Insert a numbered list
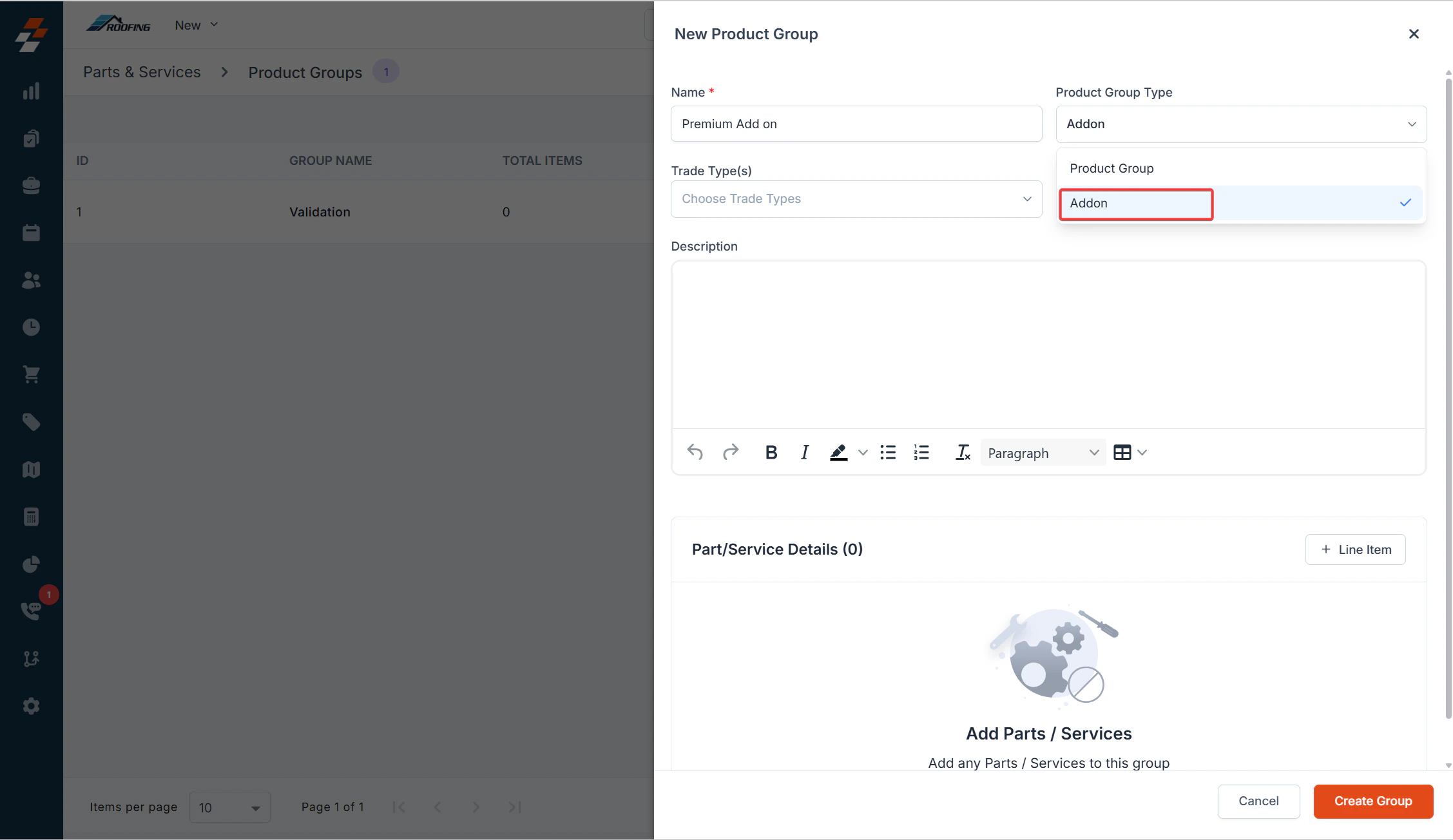Image resolution: width=1453 pixels, height=840 pixels. 921,453
